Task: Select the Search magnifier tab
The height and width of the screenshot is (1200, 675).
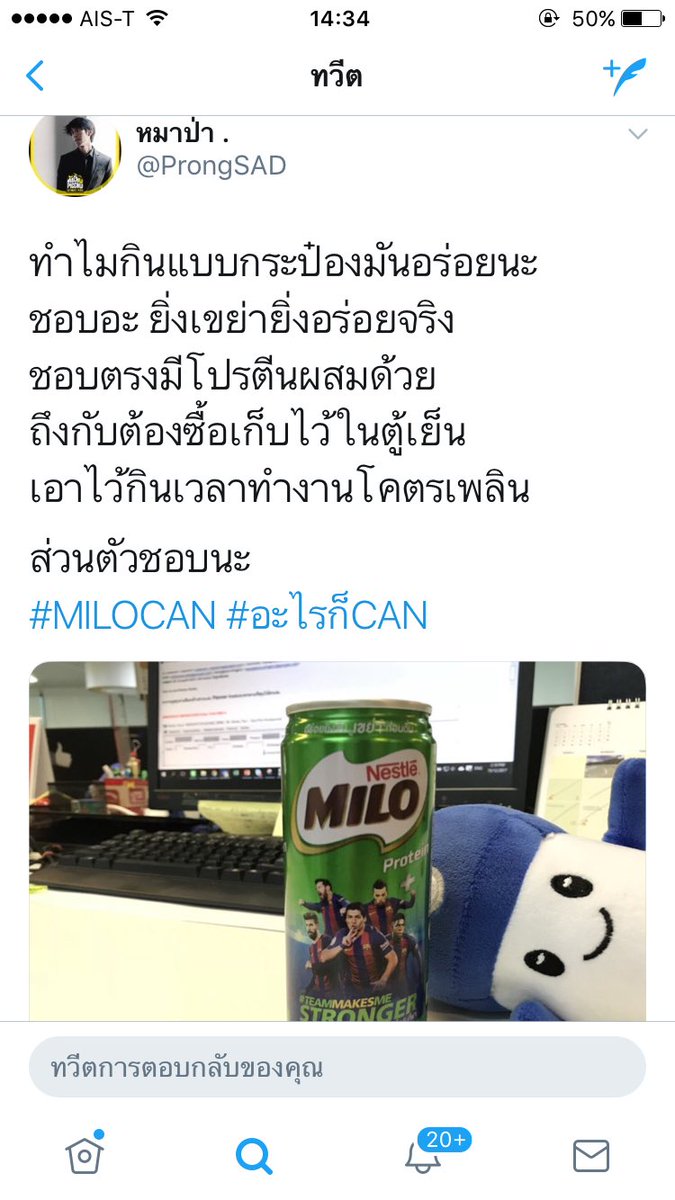Action: click(x=254, y=1156)
